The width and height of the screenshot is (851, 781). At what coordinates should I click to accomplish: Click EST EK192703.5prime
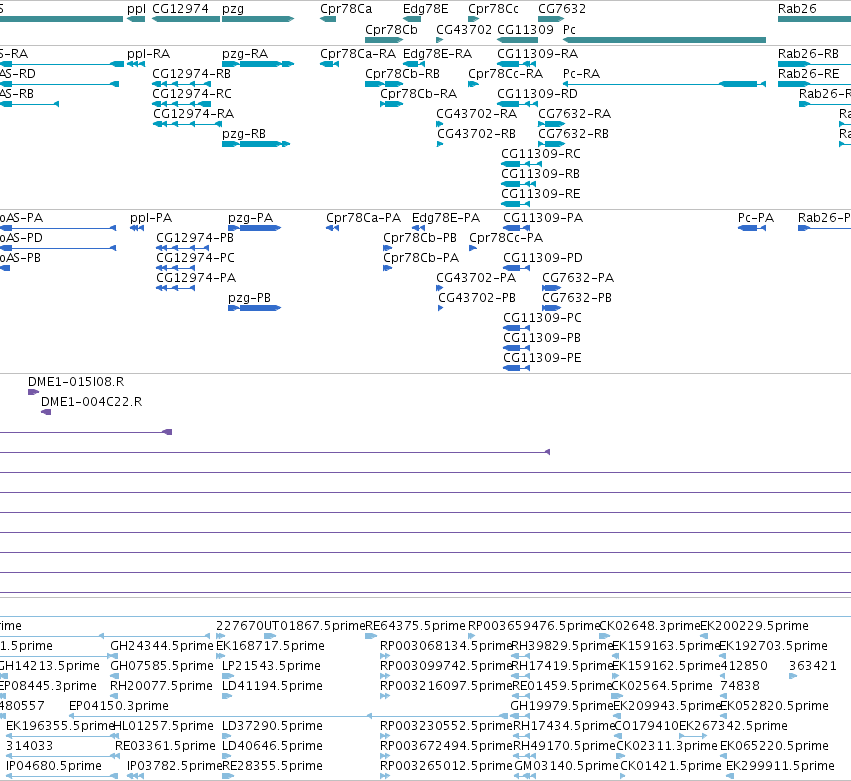tap(773, 646)
